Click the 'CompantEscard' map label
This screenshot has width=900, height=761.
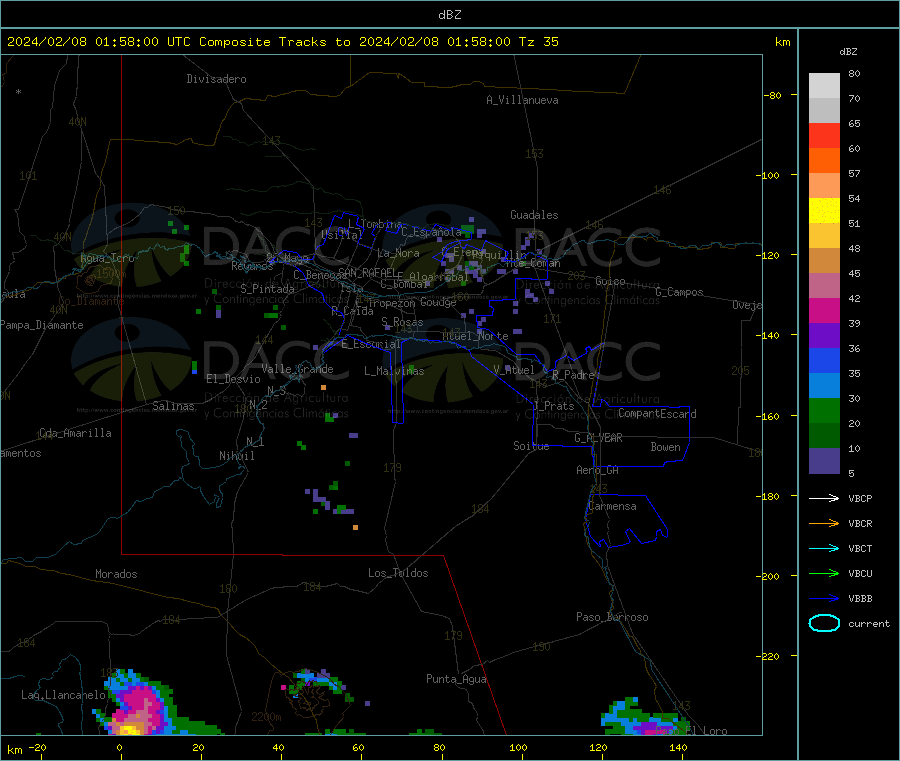(657, 414)
